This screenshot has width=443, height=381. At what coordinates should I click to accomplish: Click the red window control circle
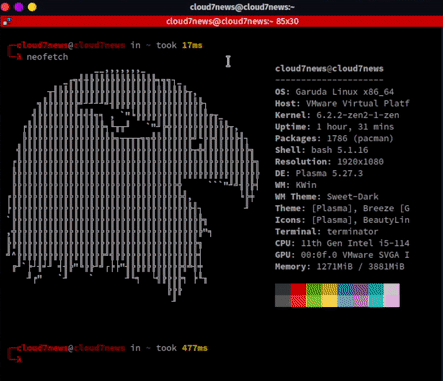click(x=5, y=7)
